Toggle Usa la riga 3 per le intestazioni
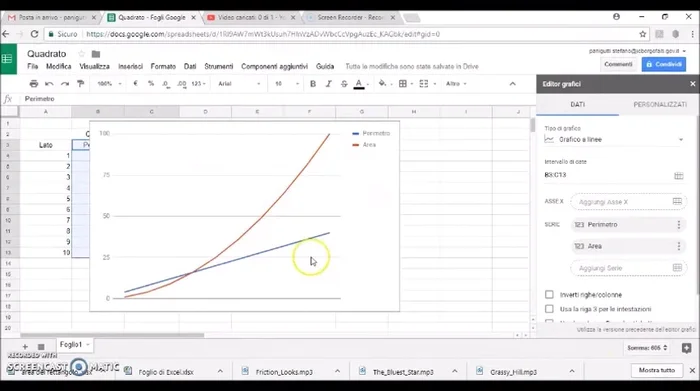 [x=549, y=309]
